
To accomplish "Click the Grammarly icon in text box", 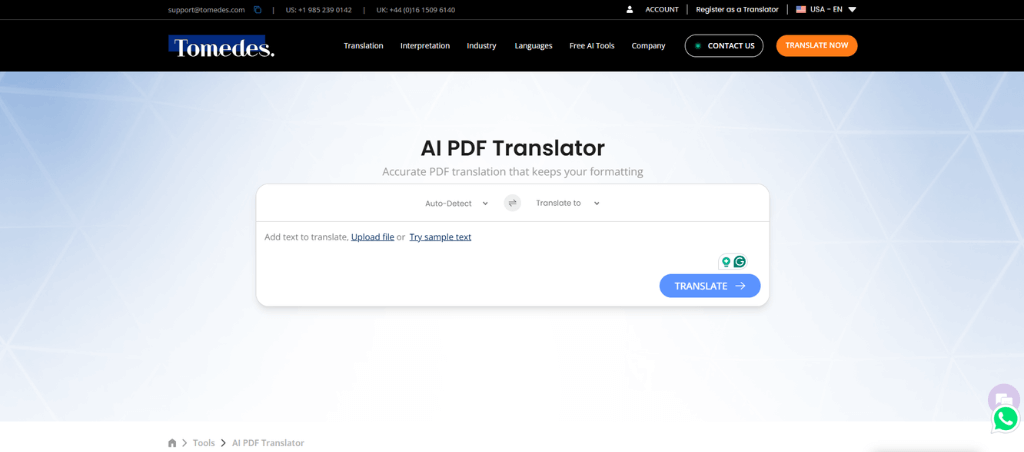I will click(740, 262).
